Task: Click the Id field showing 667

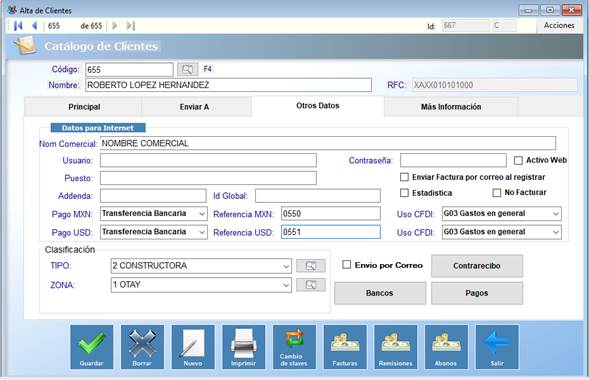Action: click(465, 26)
